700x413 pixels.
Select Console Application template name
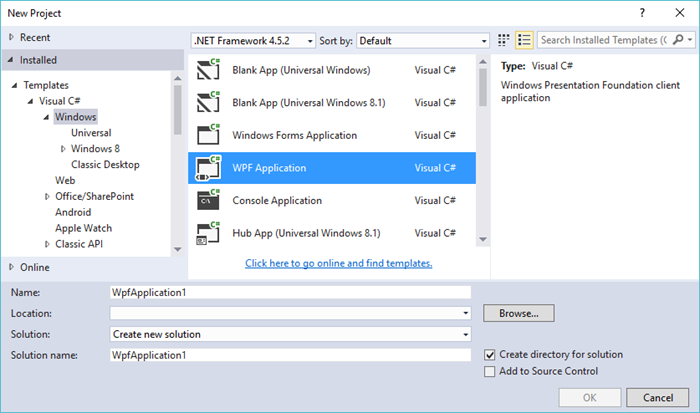tap(277, 200)
